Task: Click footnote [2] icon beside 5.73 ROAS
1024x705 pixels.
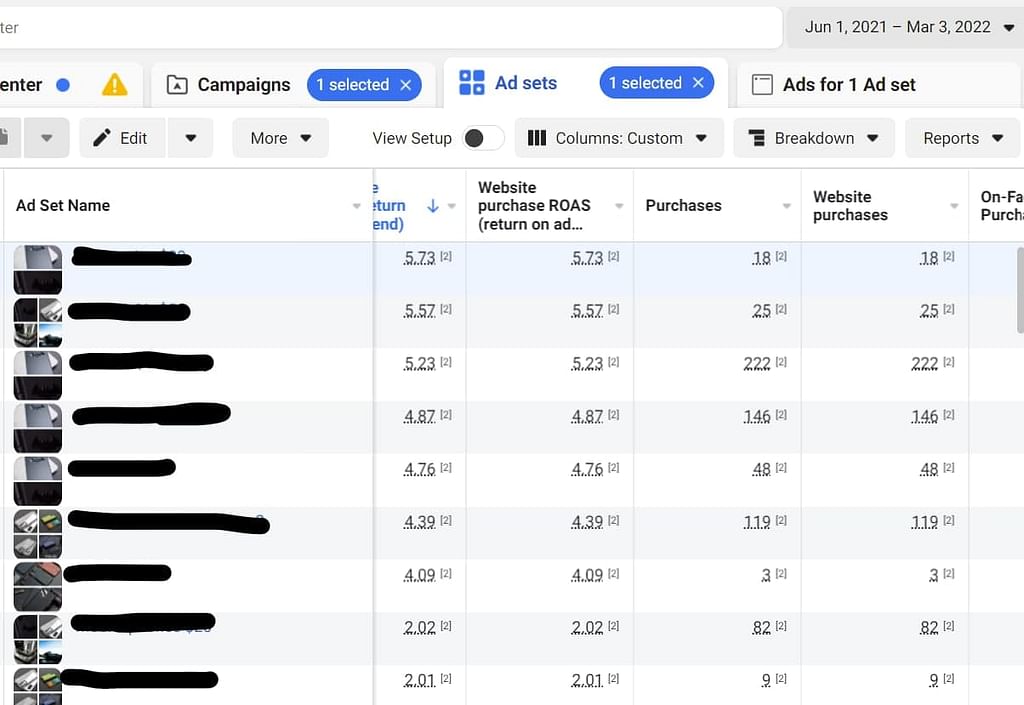Action: (446, 257)
